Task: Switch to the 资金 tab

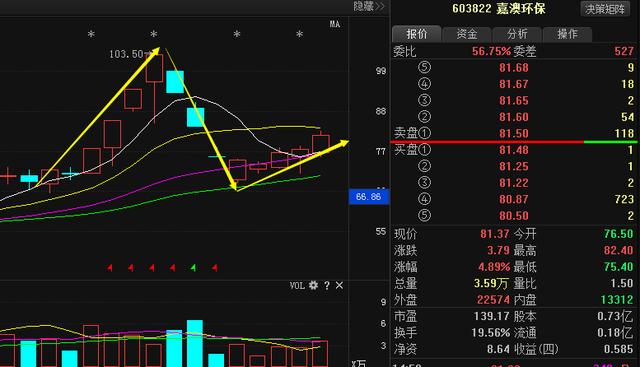Action: click(x=467, y=34)
